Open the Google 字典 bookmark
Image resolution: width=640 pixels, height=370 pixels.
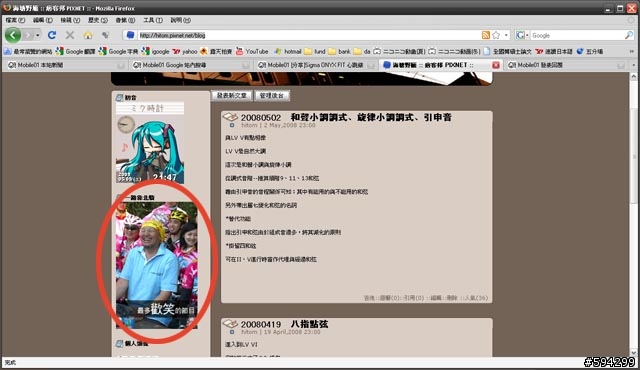pyautogui.click(x=118, y=51)
